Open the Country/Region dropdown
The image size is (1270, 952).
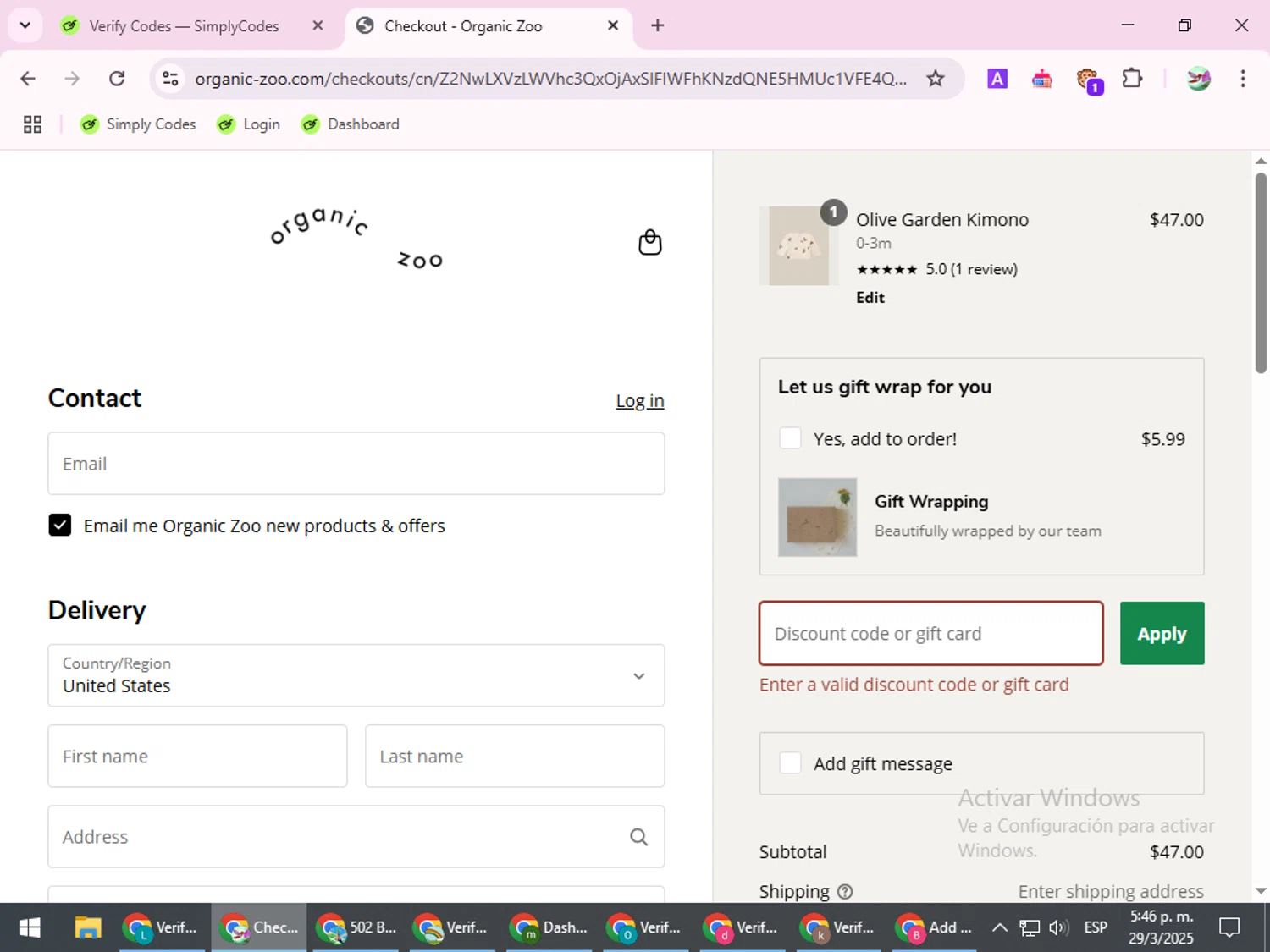coord(356,675)
